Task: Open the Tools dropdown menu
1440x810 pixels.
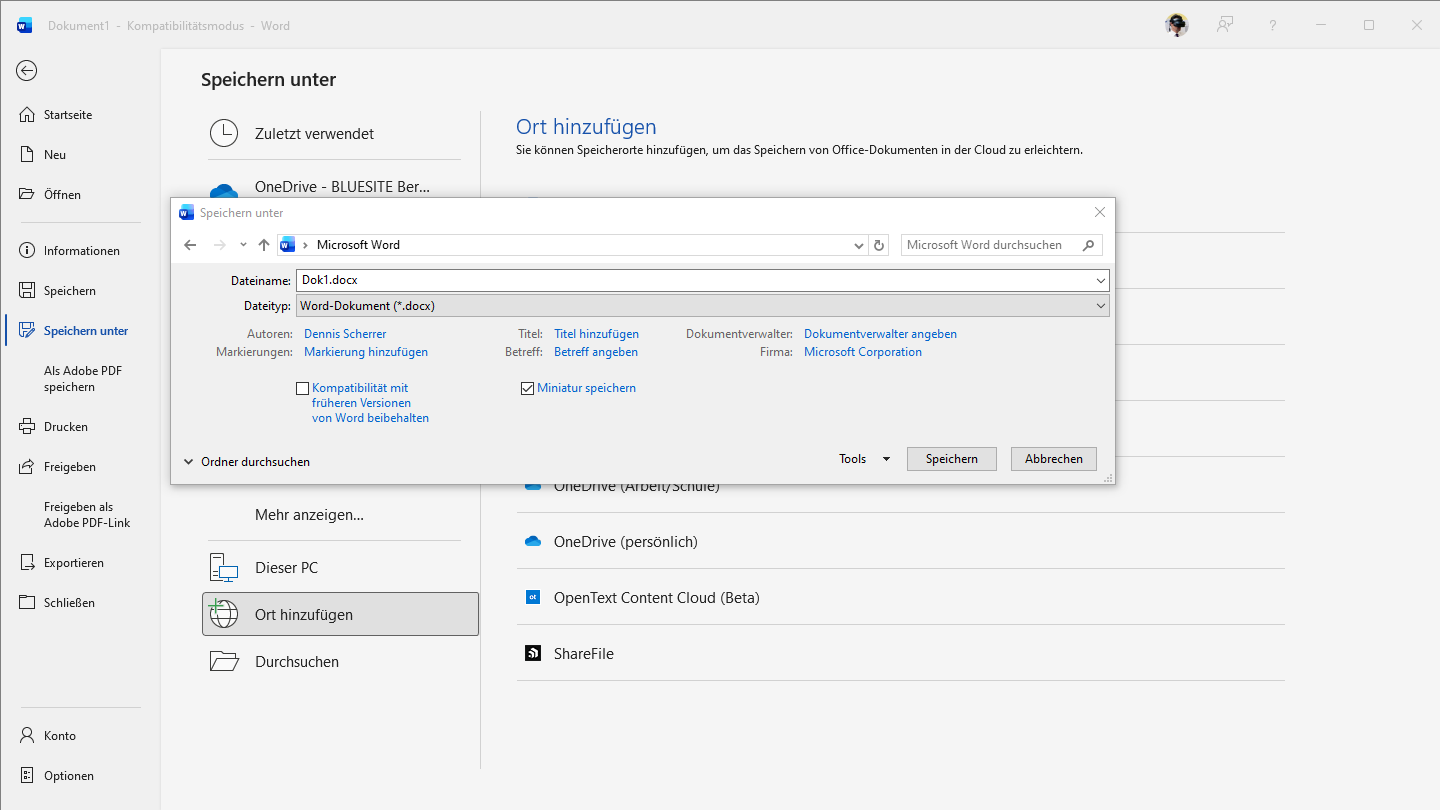Action: (x=865, y=459)
